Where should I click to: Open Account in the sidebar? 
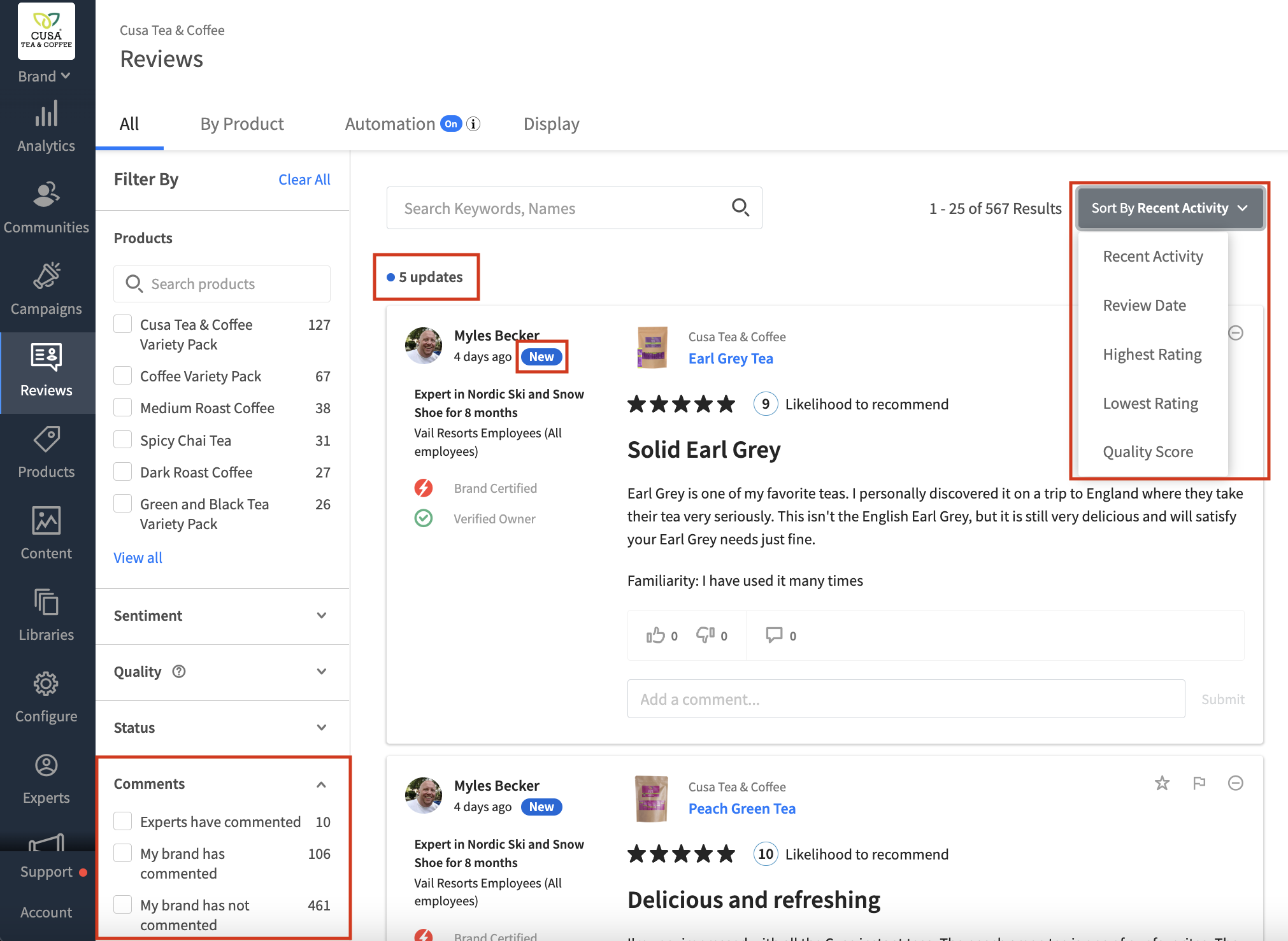point(47,912)
